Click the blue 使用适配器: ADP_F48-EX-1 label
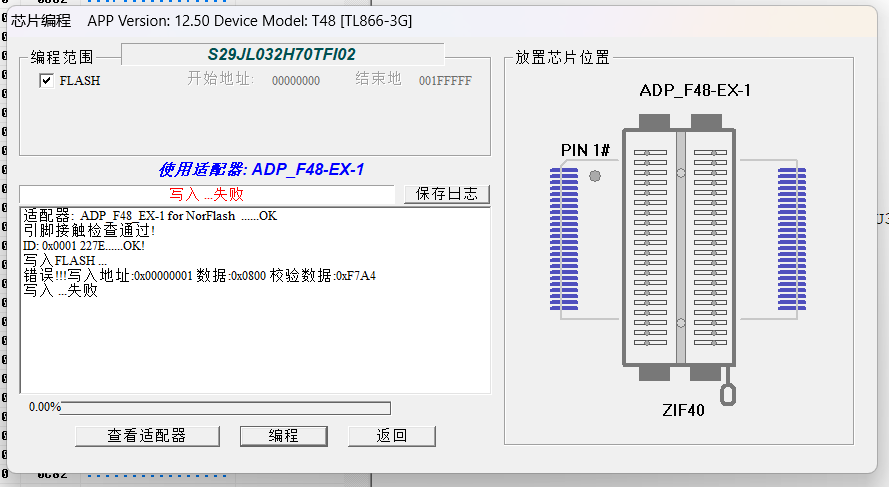The width and height of the screenshot is (889, 487). pos(260,170)
